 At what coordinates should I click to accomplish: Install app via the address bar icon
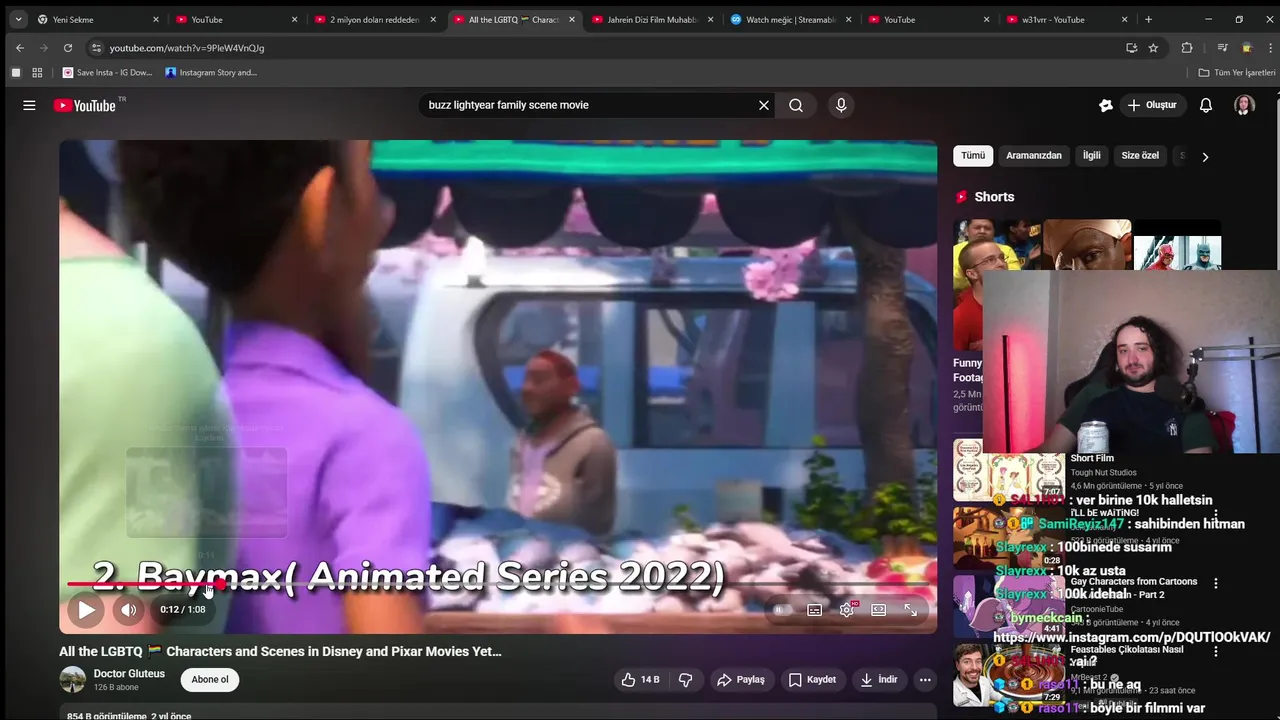[1131, 48]
